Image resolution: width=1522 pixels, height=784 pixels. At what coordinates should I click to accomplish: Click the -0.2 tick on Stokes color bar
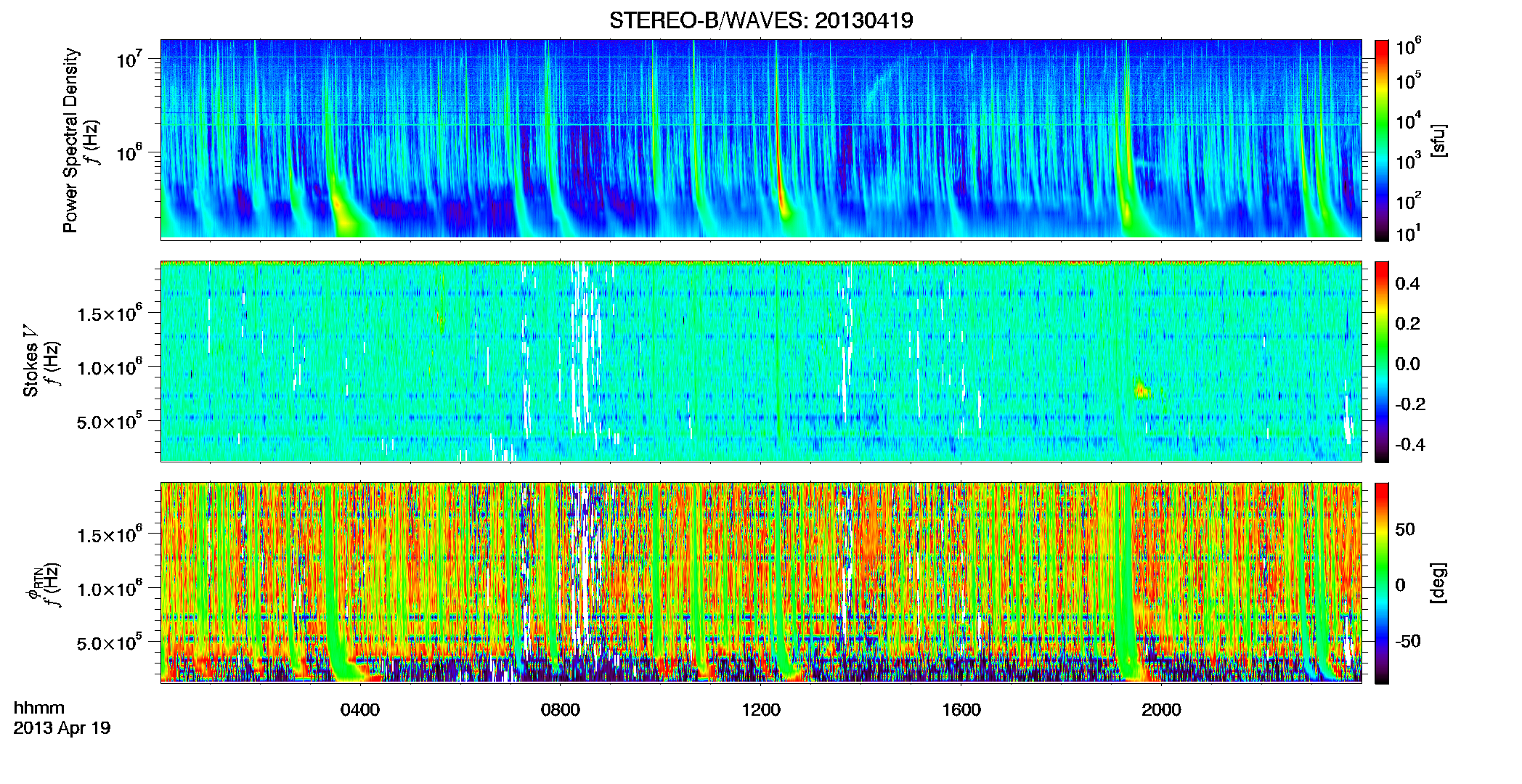pyautogui.click(x=1410, y=404)
